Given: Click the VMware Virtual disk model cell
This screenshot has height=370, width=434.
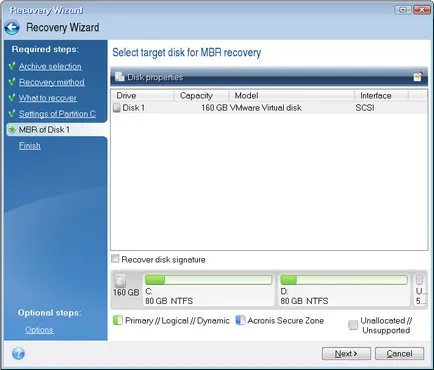Looking at the screenshot, I should [266, 108].
